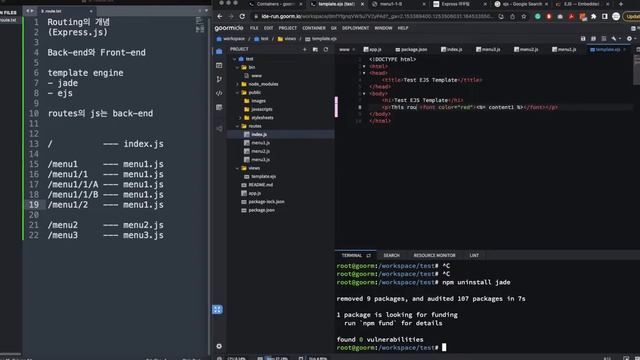Collapse the test root folder
640x360 pixels.
[234, 59]
